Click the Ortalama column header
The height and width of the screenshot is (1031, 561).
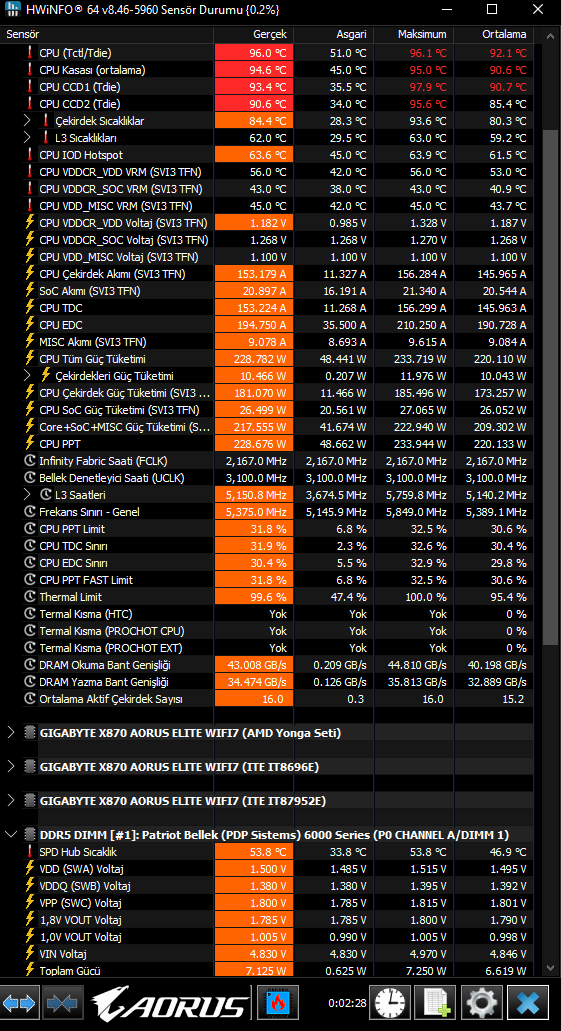(494, 34)
